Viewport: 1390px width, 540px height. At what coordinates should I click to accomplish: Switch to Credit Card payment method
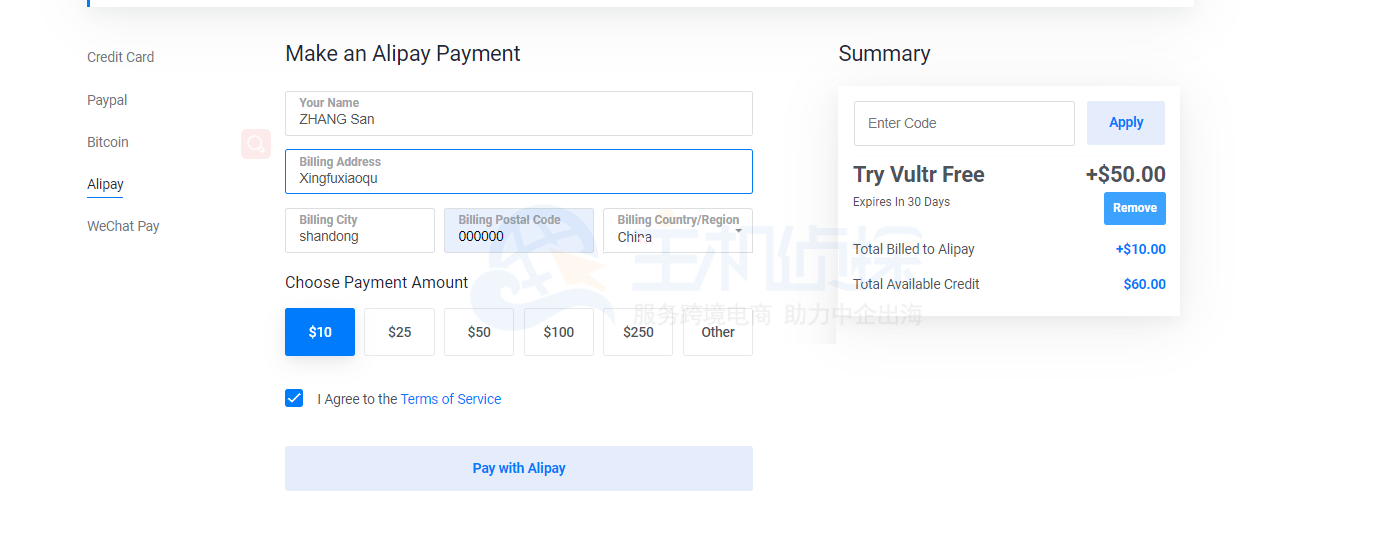coord(120,57)
